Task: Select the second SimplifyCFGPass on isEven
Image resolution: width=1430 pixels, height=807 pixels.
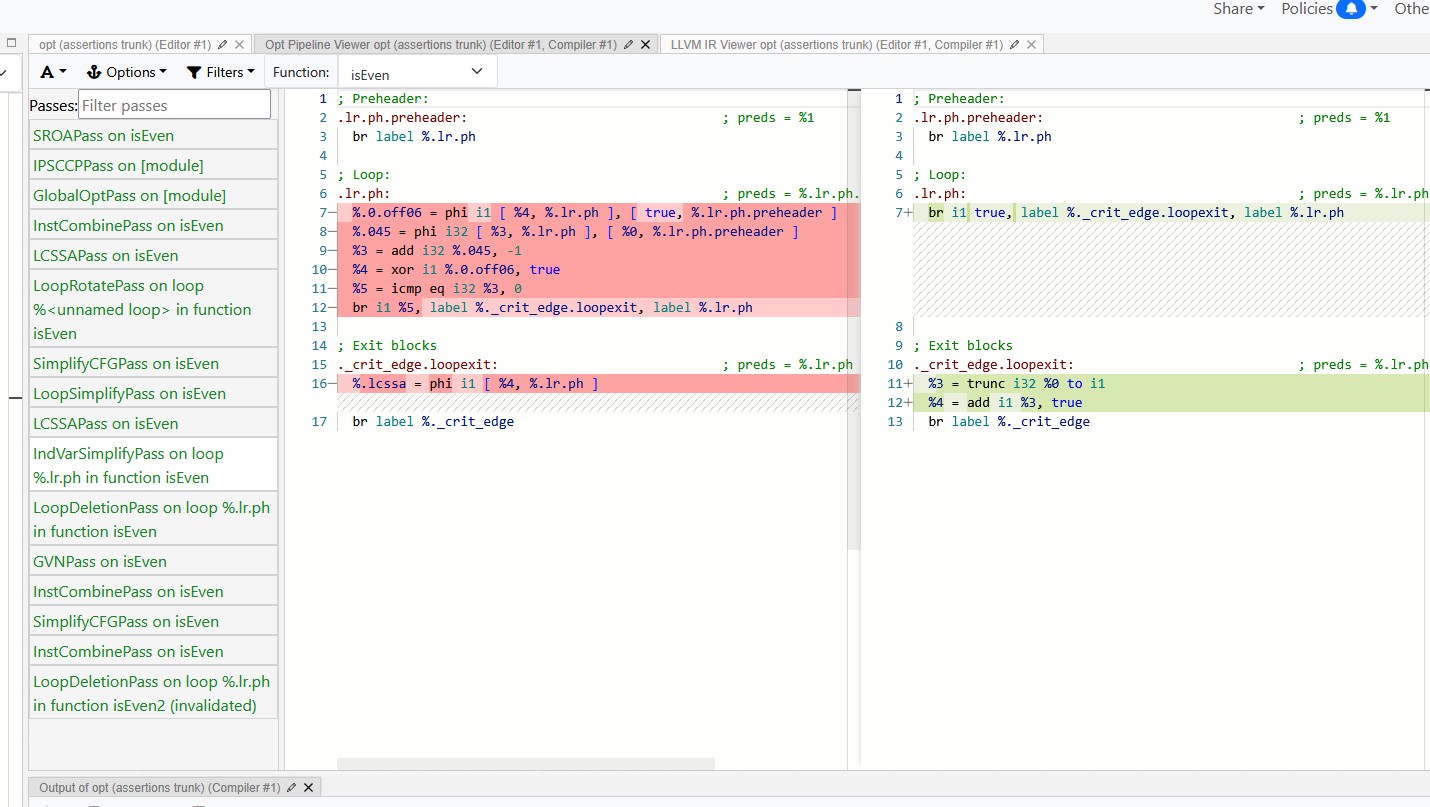Action: [153, 622]
